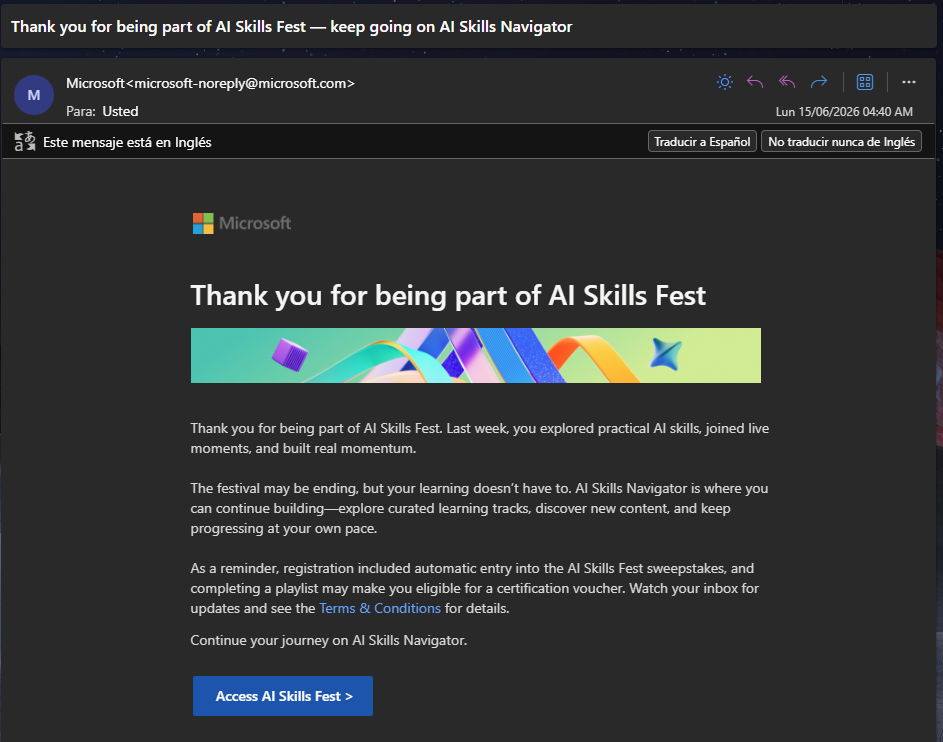Click the translation icon beside language notice

point(25,141)
